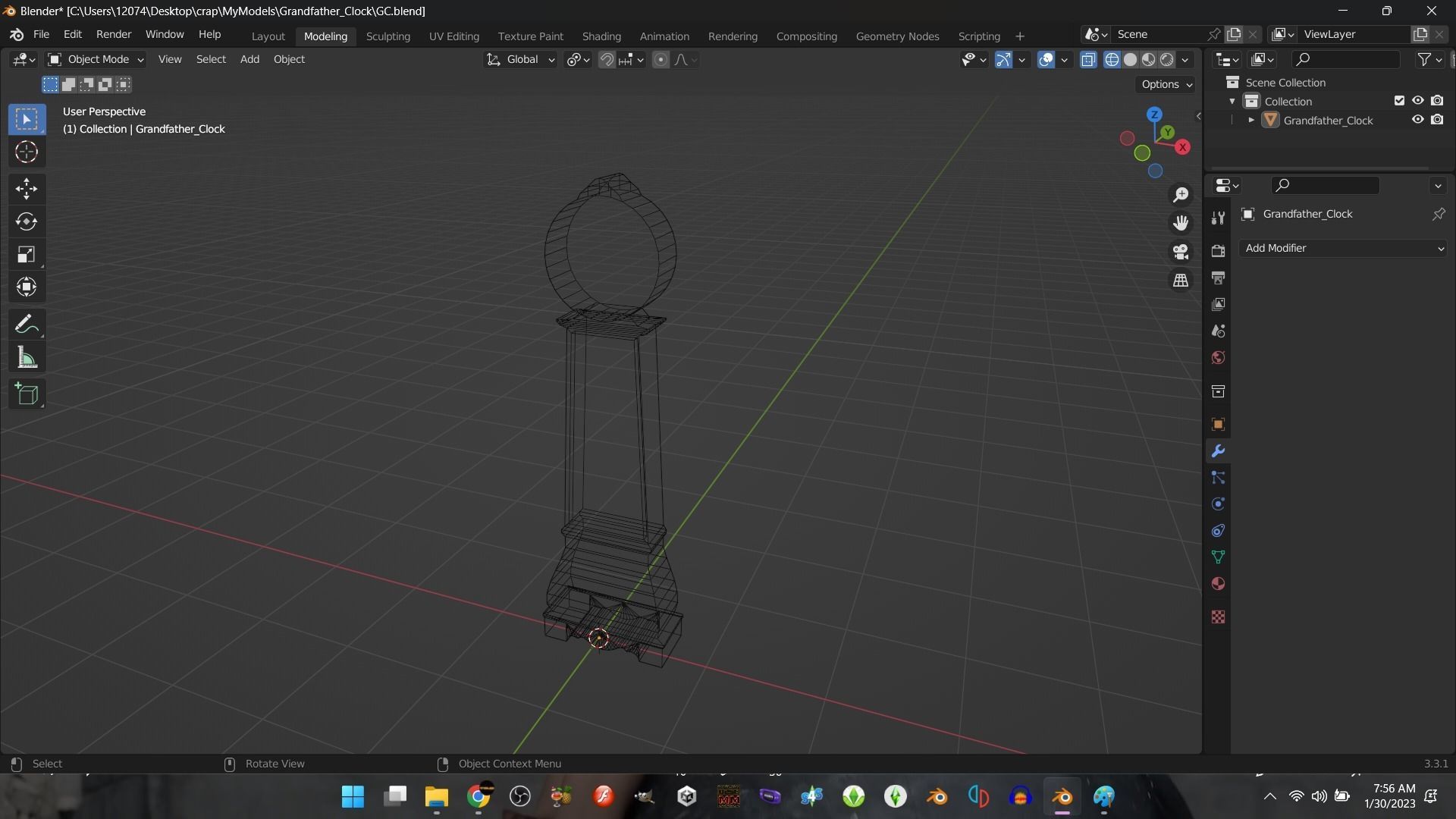
Task: Open the viewport Add menu
Action: coord(249,59)
